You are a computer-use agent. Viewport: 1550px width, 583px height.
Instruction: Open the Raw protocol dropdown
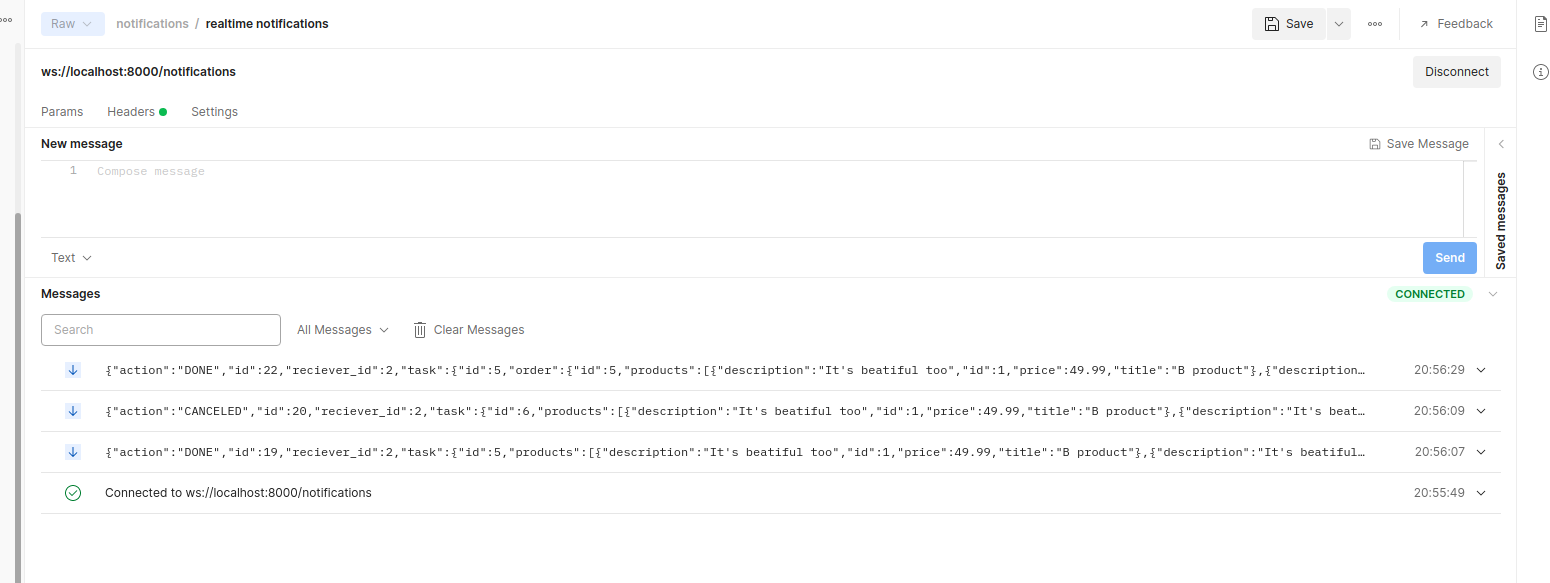coord(72,23)
